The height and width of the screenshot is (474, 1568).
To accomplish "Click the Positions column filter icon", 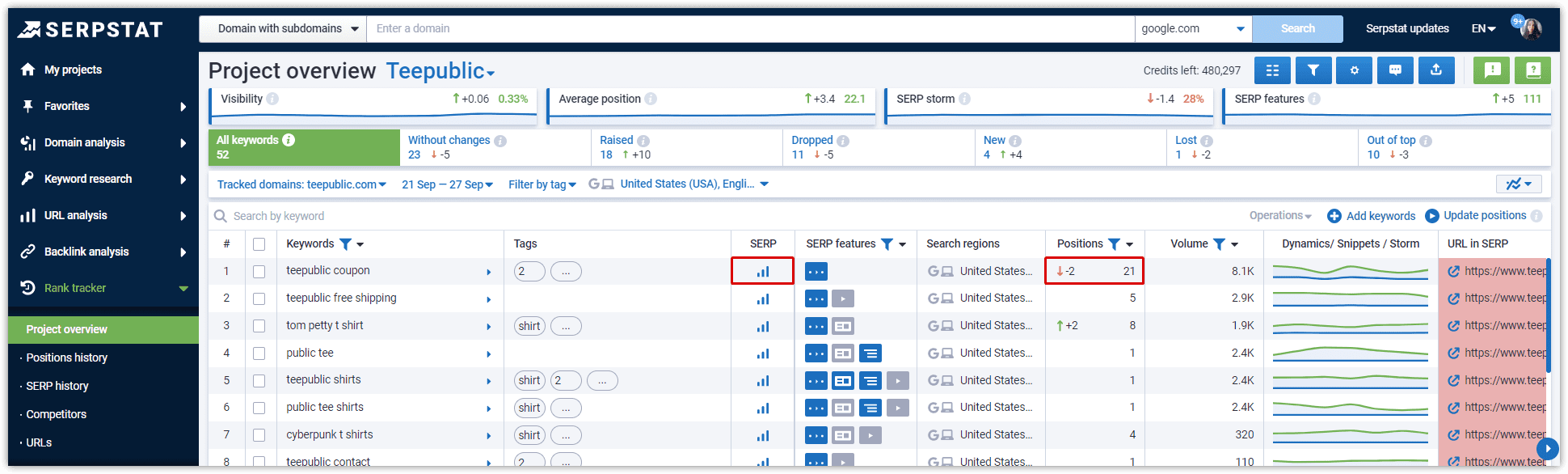I will [1114, 244].
